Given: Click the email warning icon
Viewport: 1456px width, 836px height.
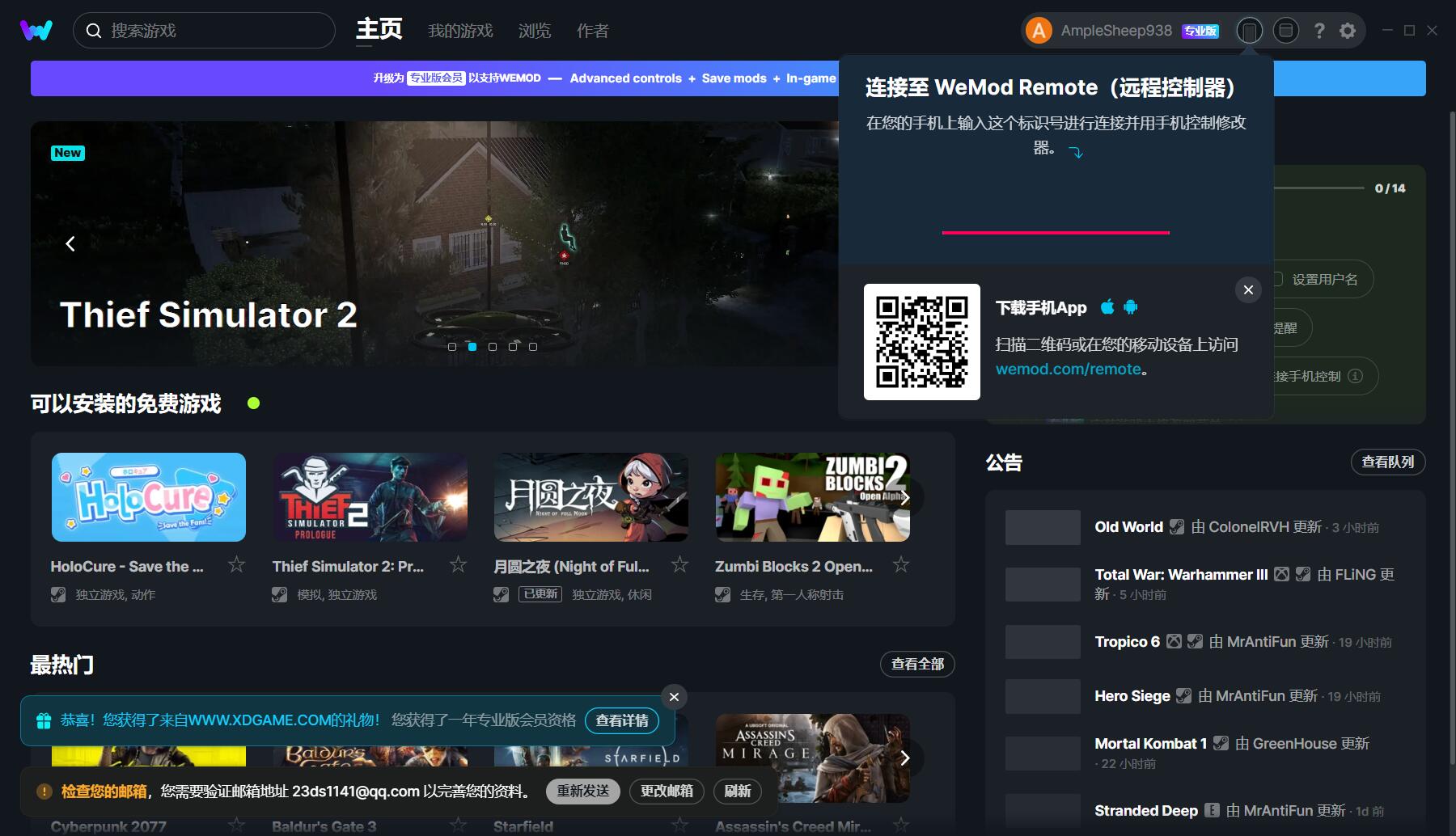Looking at the screenshot, I should 44,792.
